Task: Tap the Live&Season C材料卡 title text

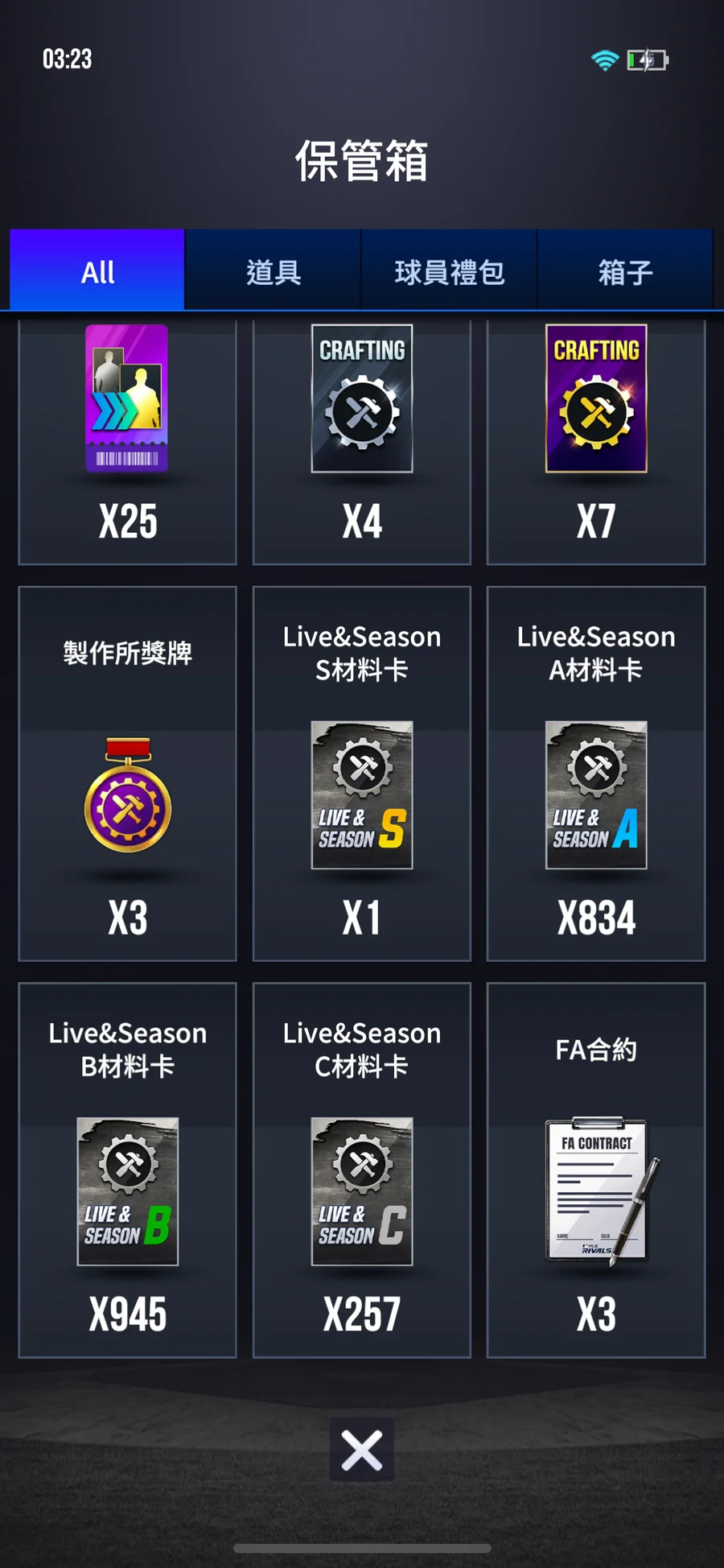Action: 362,1050
